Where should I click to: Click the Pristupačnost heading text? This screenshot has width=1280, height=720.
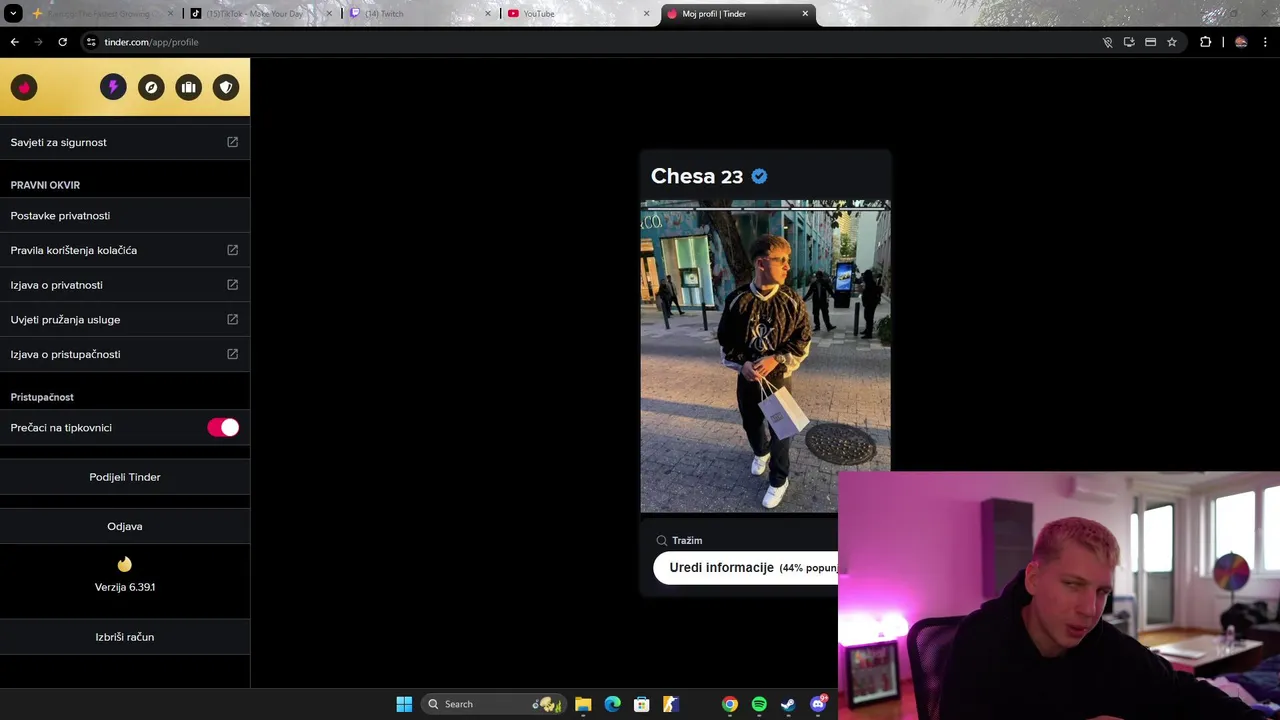coord(42,397)
